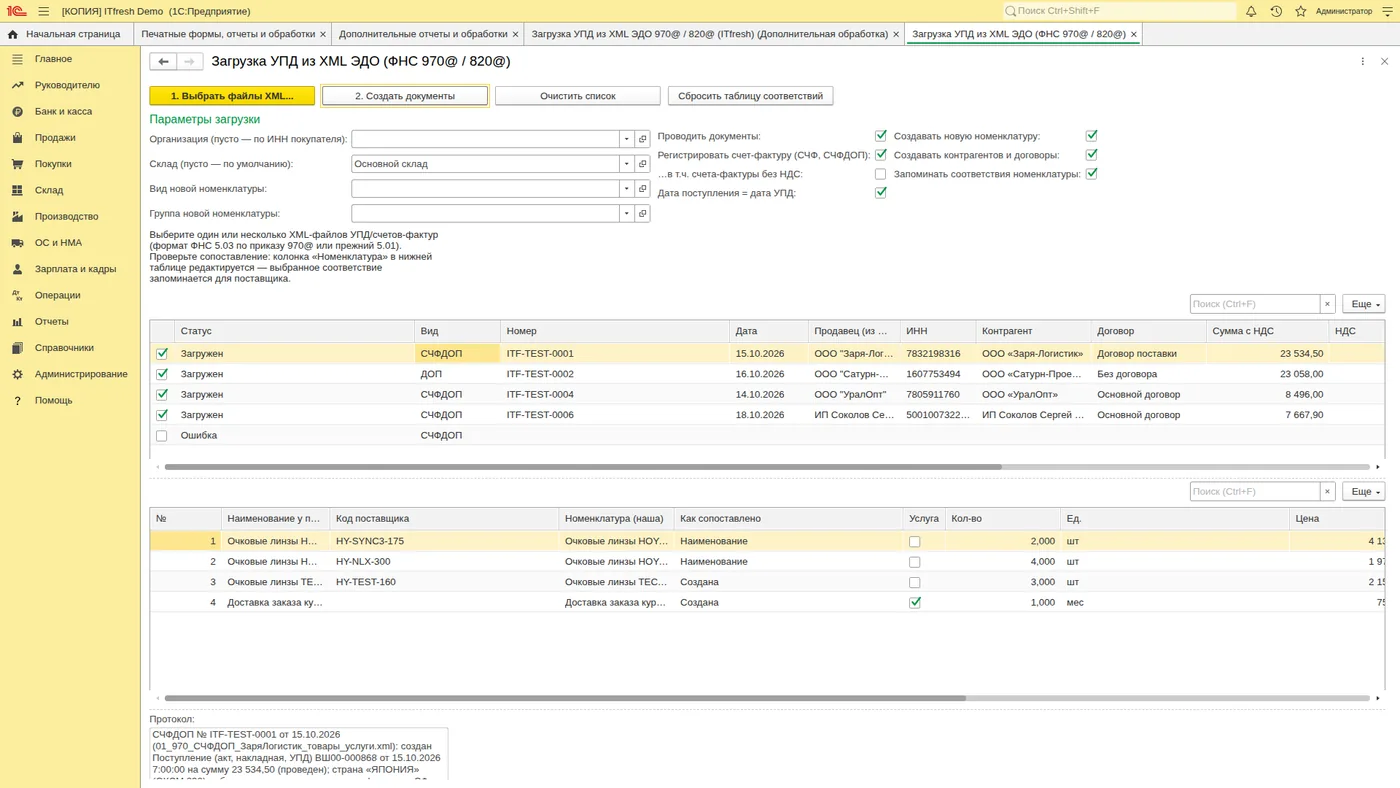Open the functions menu hamburger icon
This screenshot has height=788, width=1400.
point(43,11)
